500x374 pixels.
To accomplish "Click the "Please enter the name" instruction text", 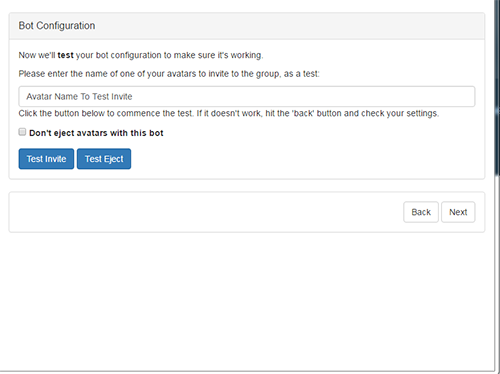I will coord(169,74).
